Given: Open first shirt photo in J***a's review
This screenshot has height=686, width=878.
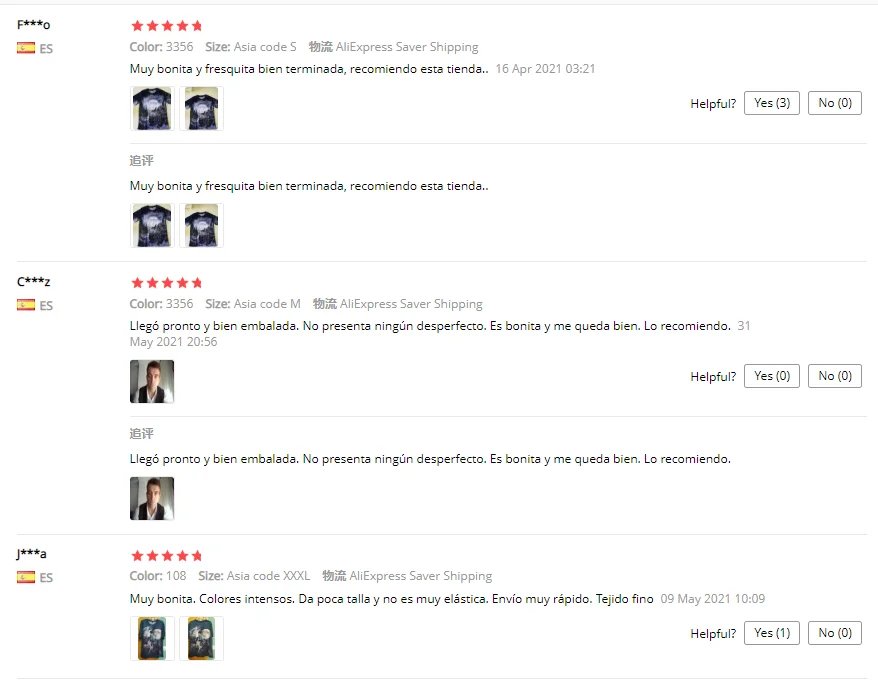Looking at the screenshot, I should tap(152, 638).
